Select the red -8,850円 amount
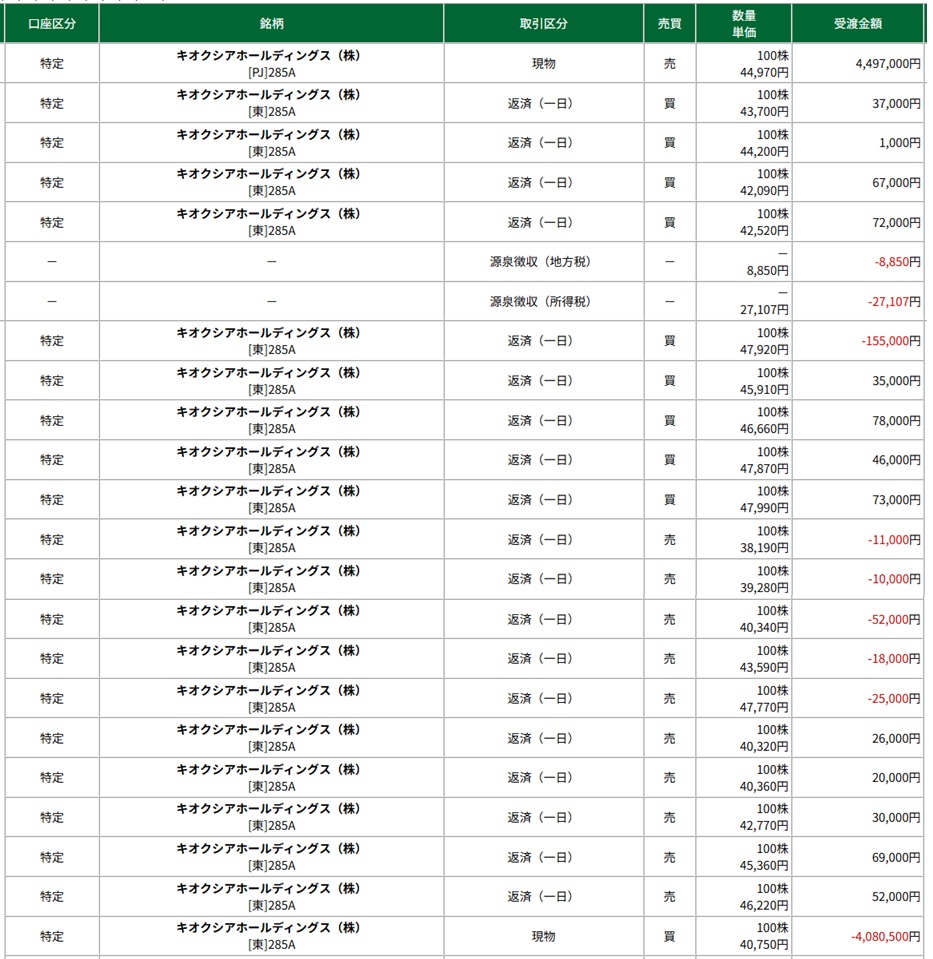The image size is (933, 959). [898, 262]
